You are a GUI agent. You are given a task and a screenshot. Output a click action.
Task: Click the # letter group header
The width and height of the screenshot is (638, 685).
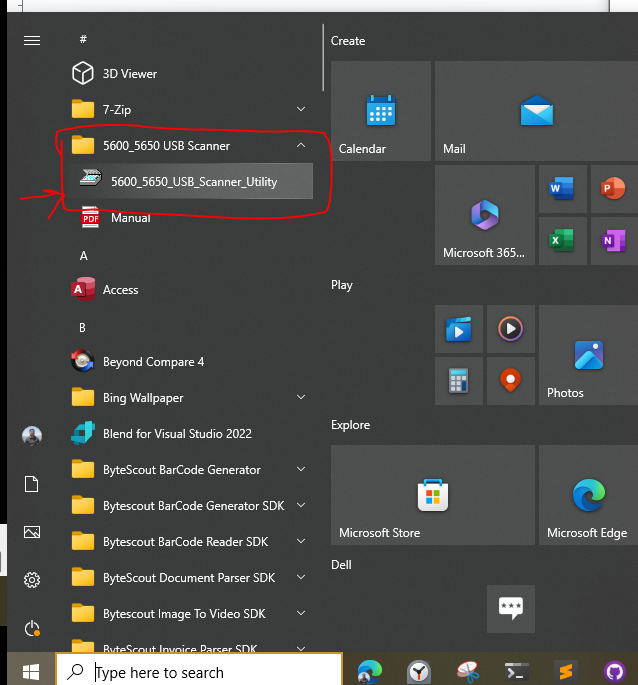pos(83,39)
